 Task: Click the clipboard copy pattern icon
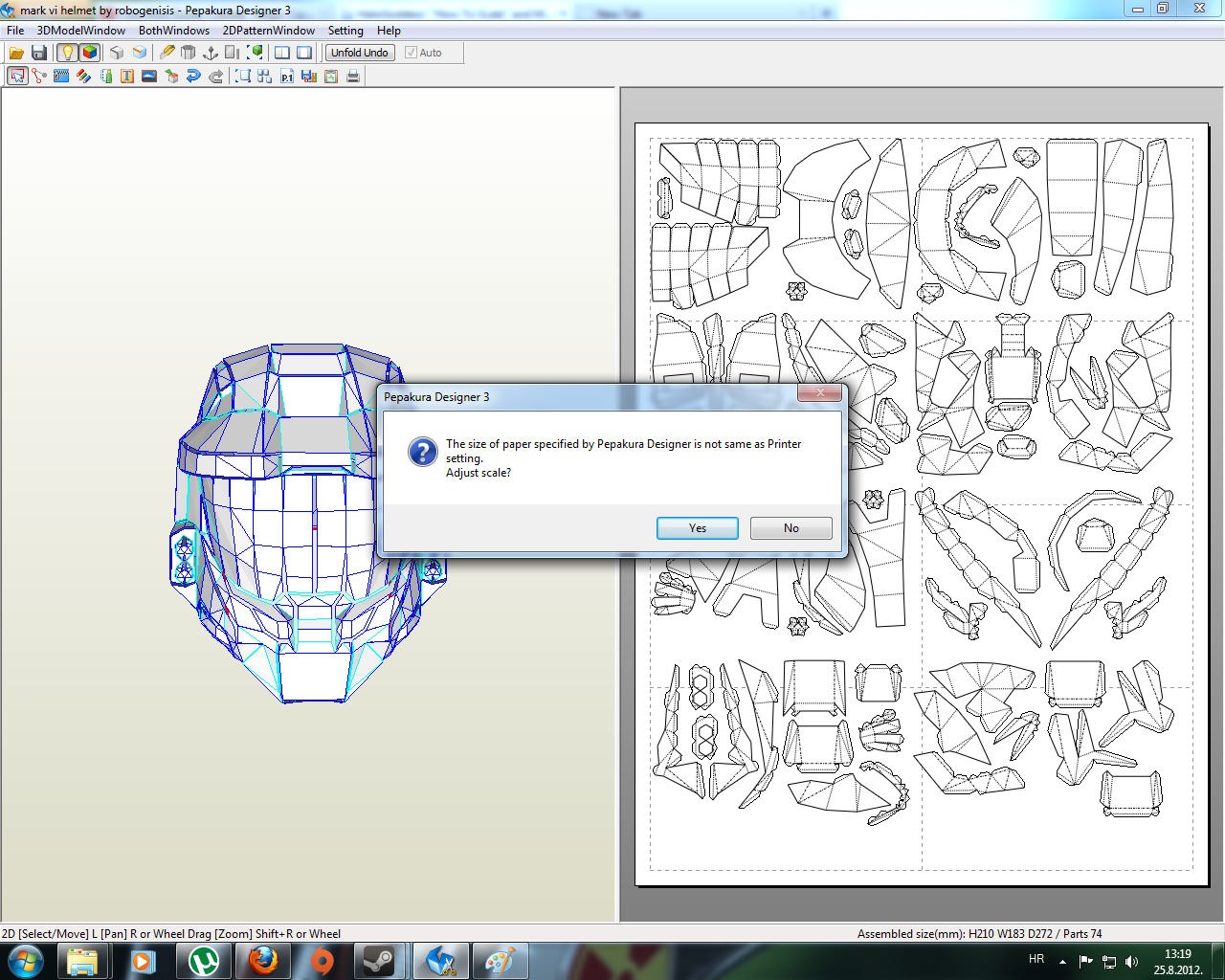pos(331,76)
